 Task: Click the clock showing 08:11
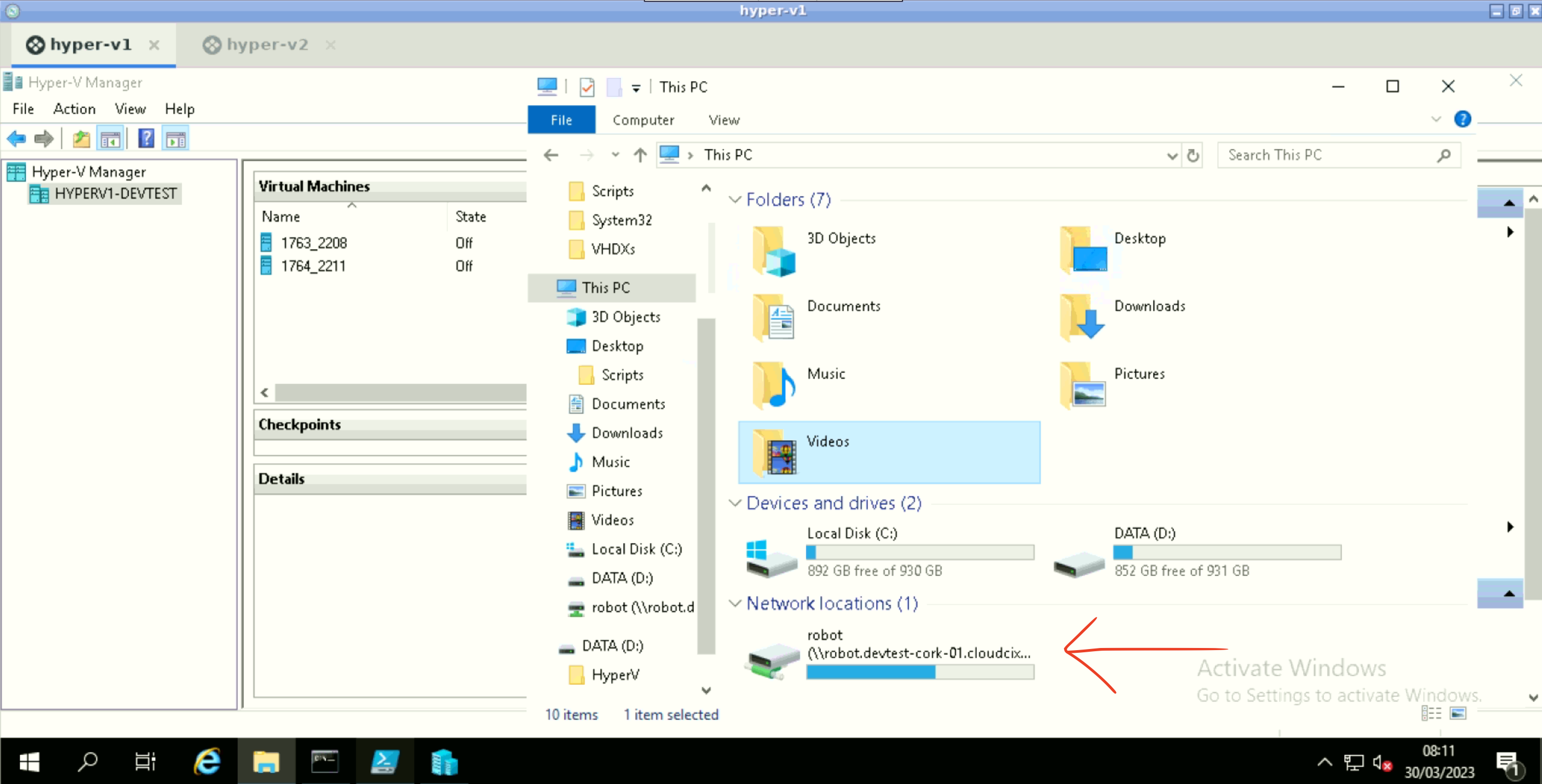pyautogui.click(x=1439, y=750)
